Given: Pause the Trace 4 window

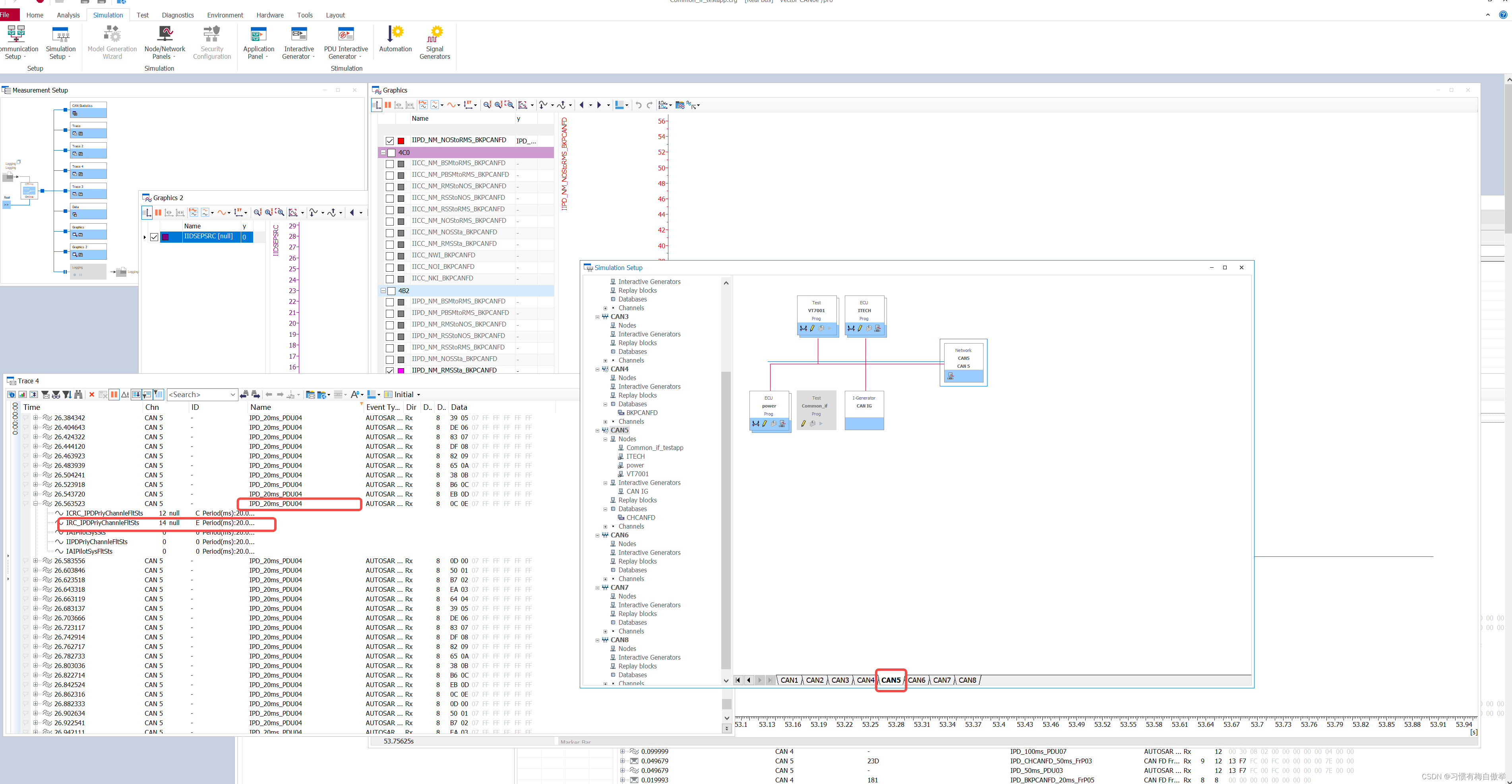Looking at the screenshot, I should [x=114, y=394].
